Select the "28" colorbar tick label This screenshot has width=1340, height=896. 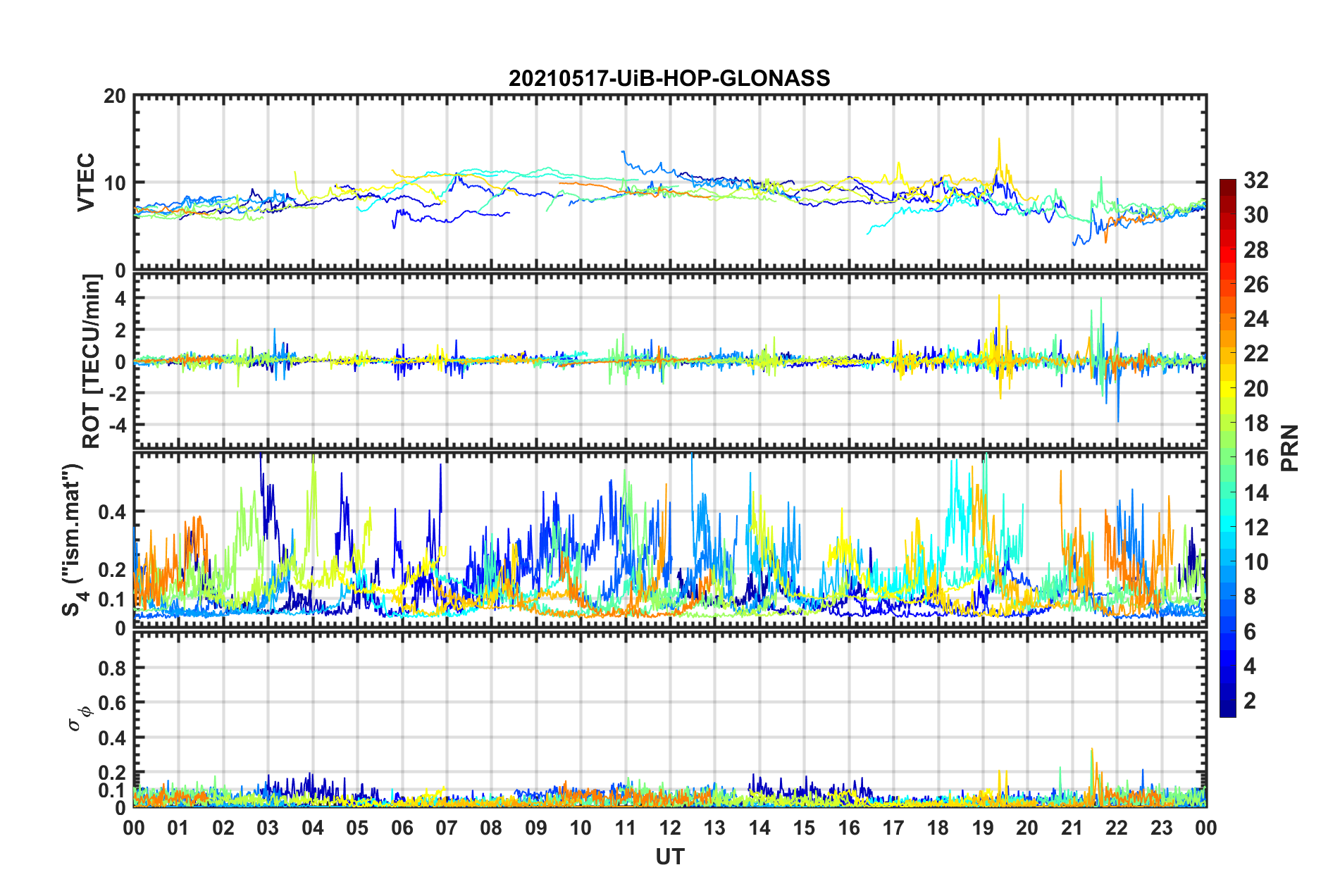point(1256,250)
